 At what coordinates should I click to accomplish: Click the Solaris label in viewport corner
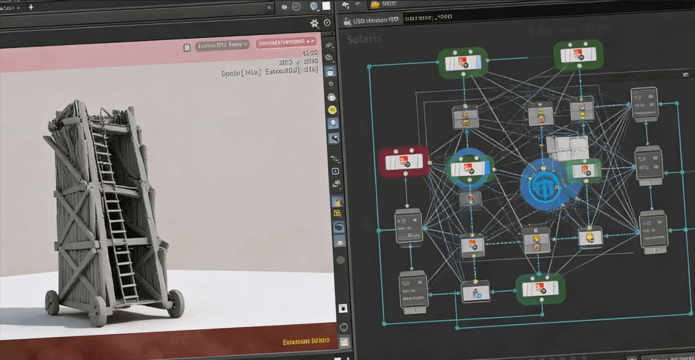point(364,39)
